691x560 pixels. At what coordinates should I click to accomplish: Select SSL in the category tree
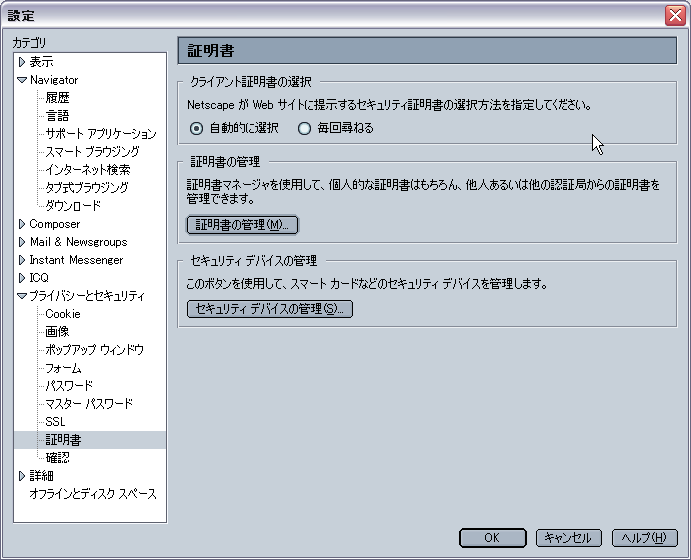(x=56, y=422)
